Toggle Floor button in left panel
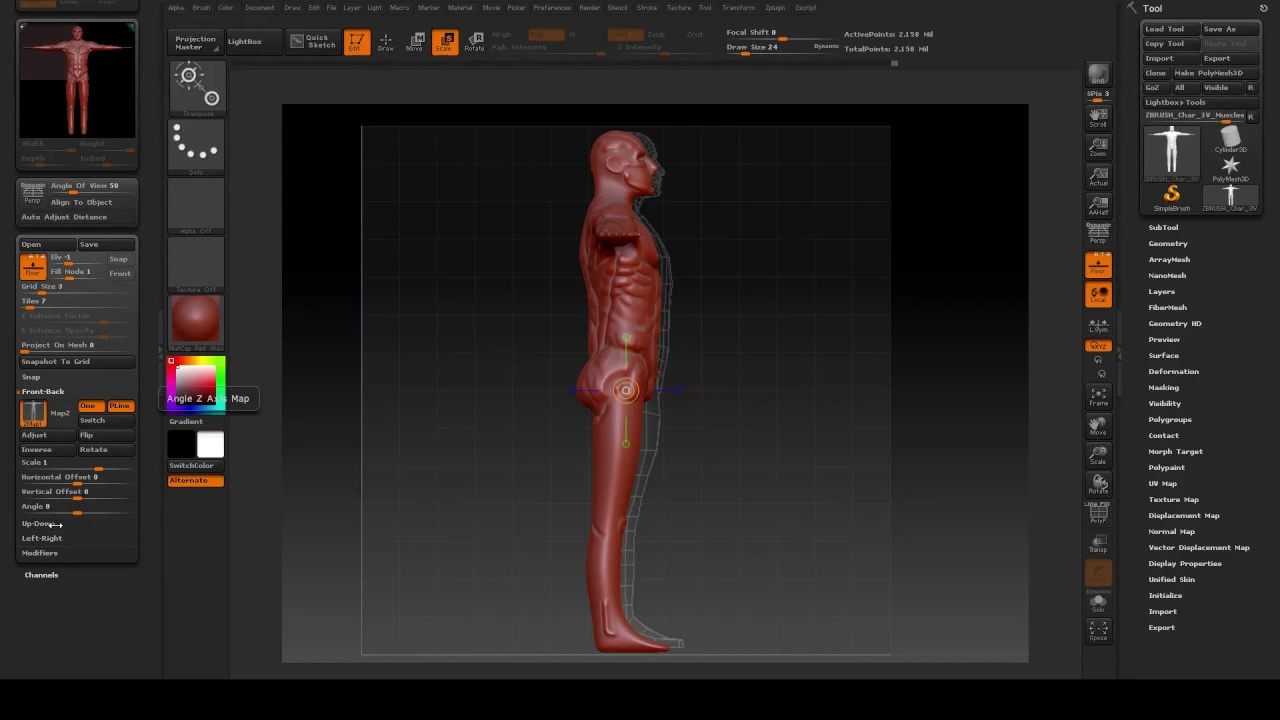 [x=33, y=266]
